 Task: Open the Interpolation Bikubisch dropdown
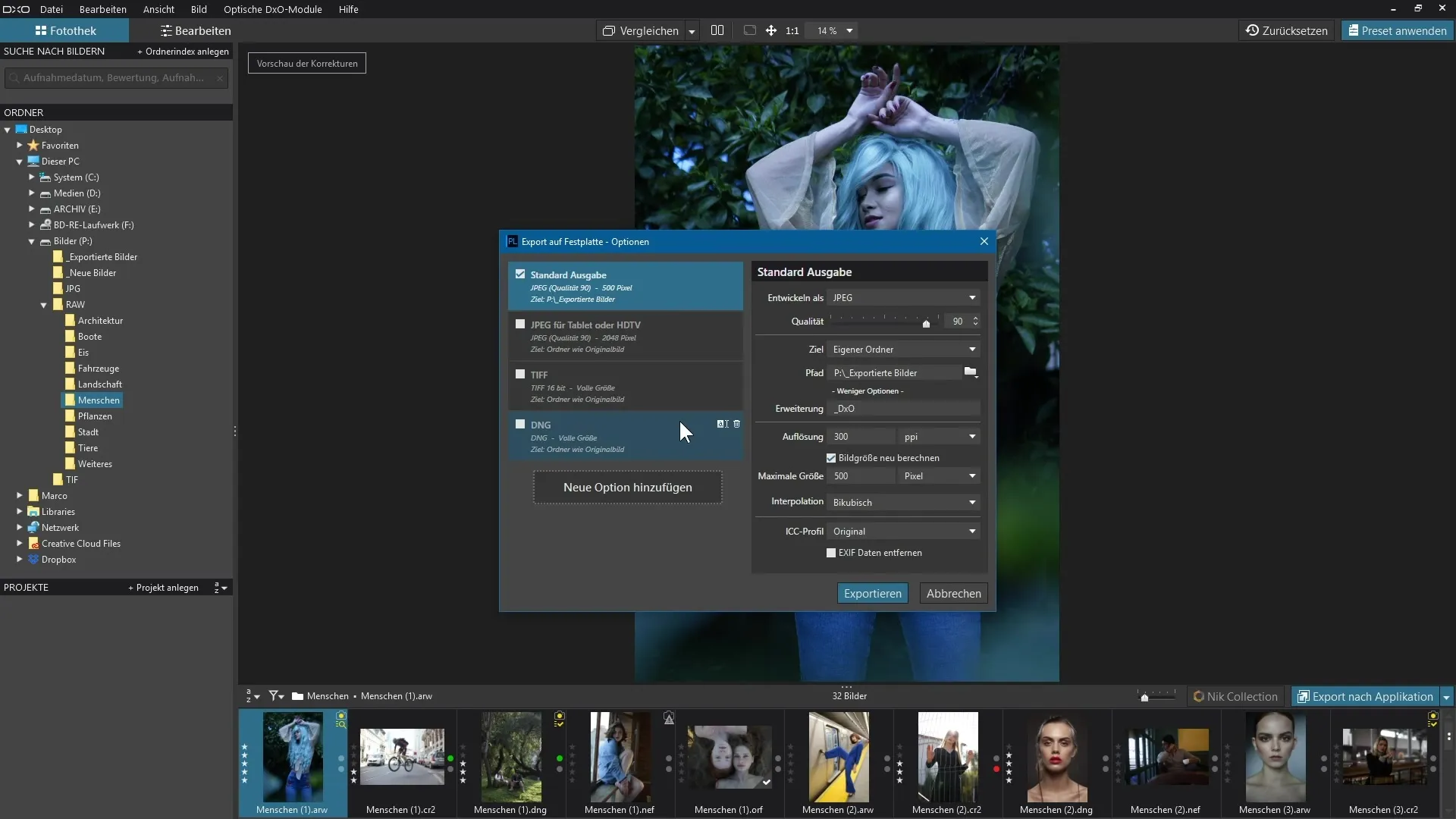[x=904, y=503]
